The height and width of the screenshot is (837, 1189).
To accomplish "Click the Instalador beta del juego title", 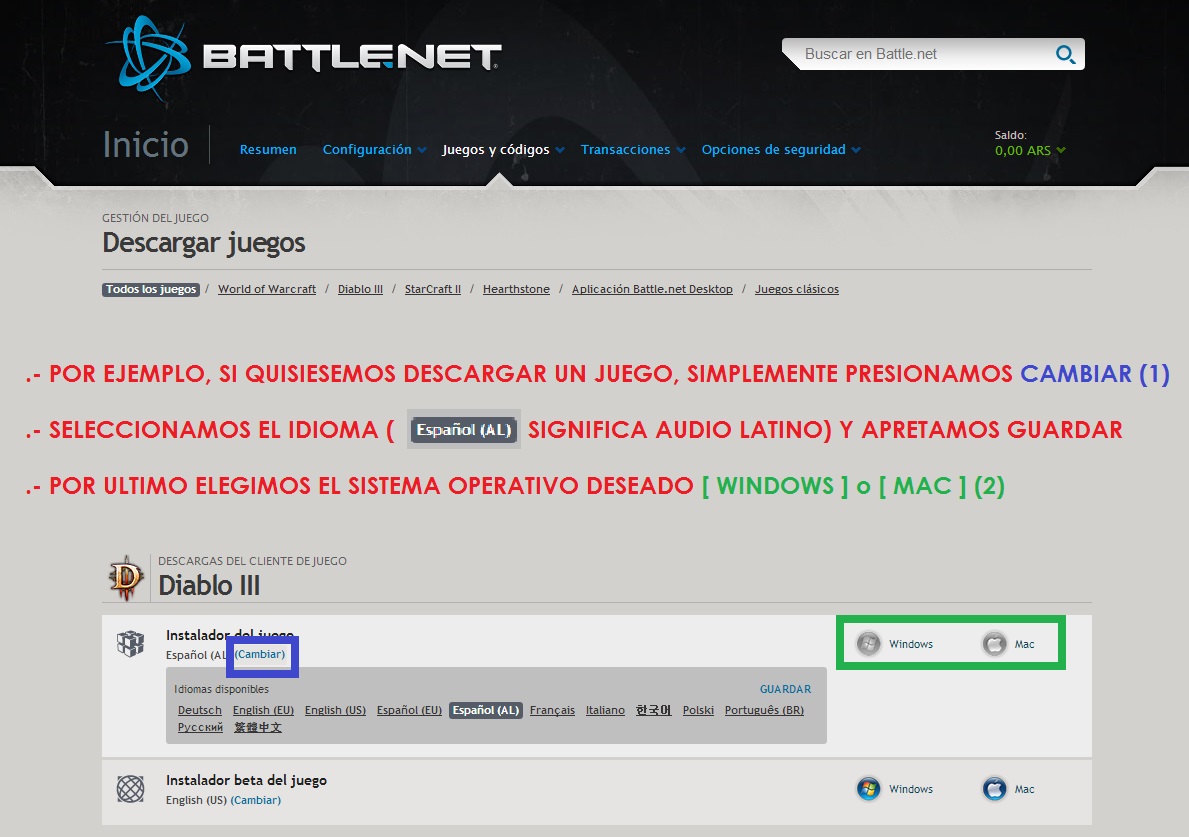I will (246, 780).
